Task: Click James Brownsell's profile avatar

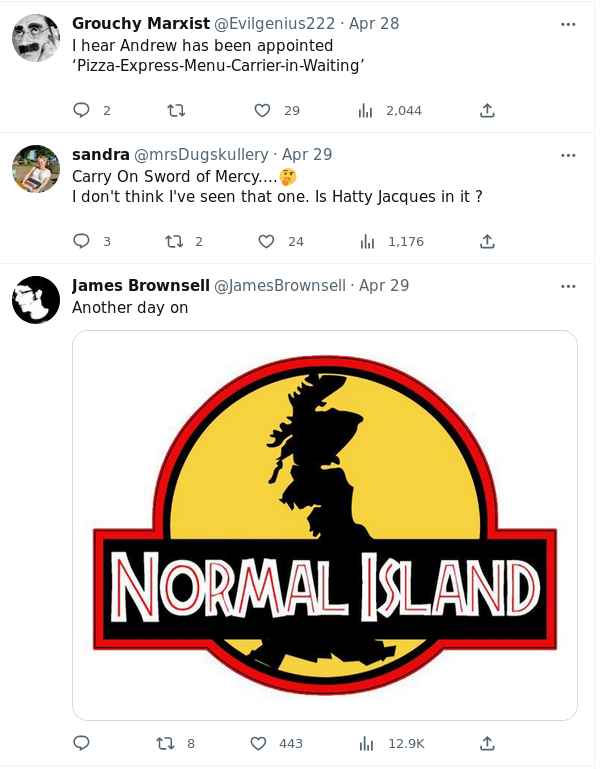Action: click(36, 300)
